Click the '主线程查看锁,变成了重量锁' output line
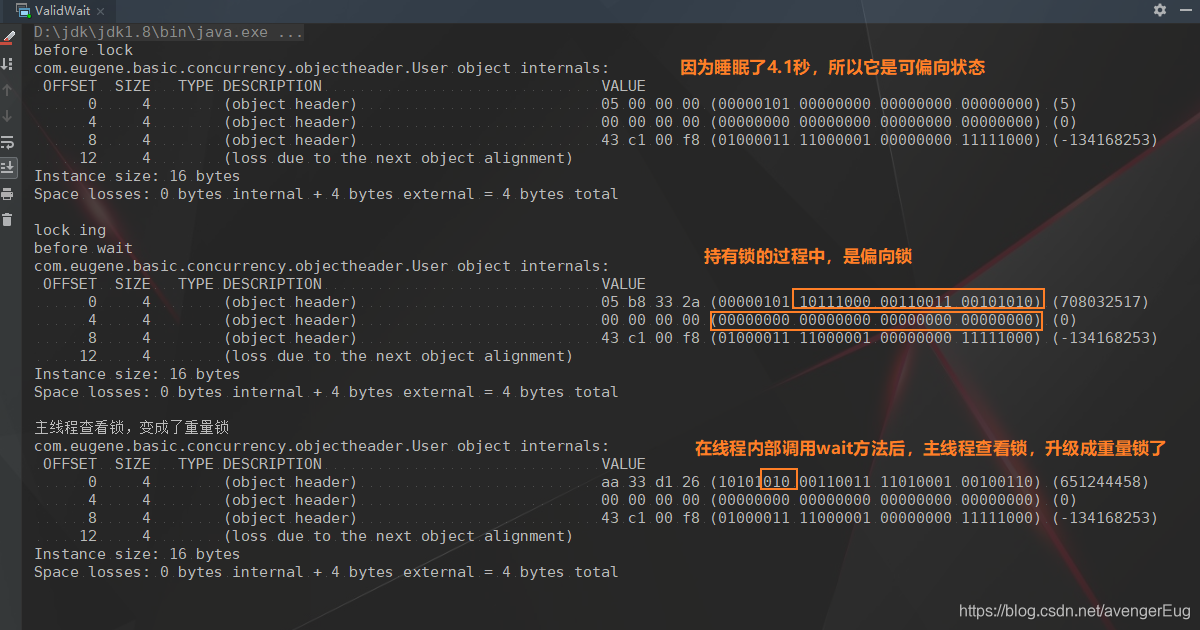 (x=133, y=428)
